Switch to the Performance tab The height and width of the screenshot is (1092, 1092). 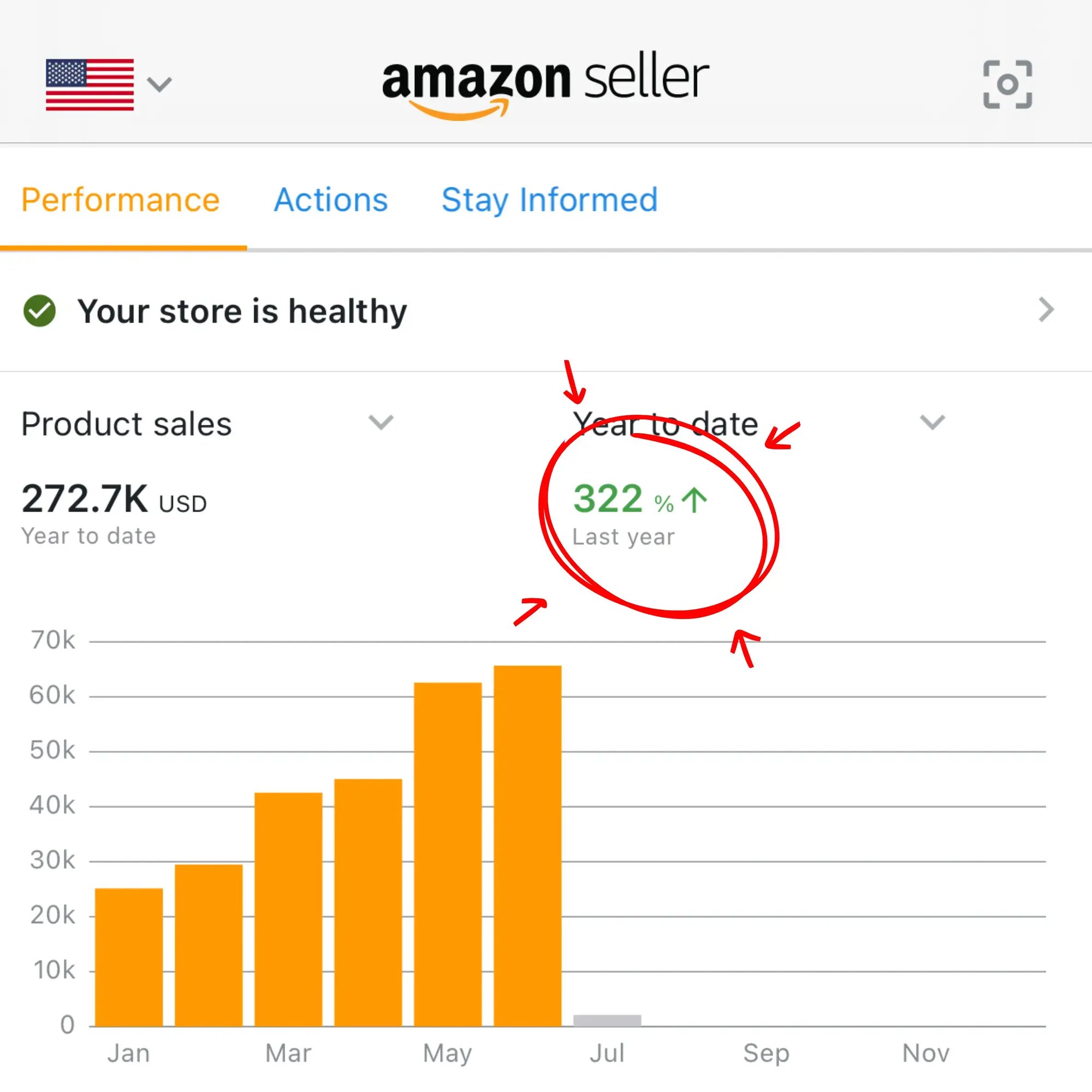[120, 200]
